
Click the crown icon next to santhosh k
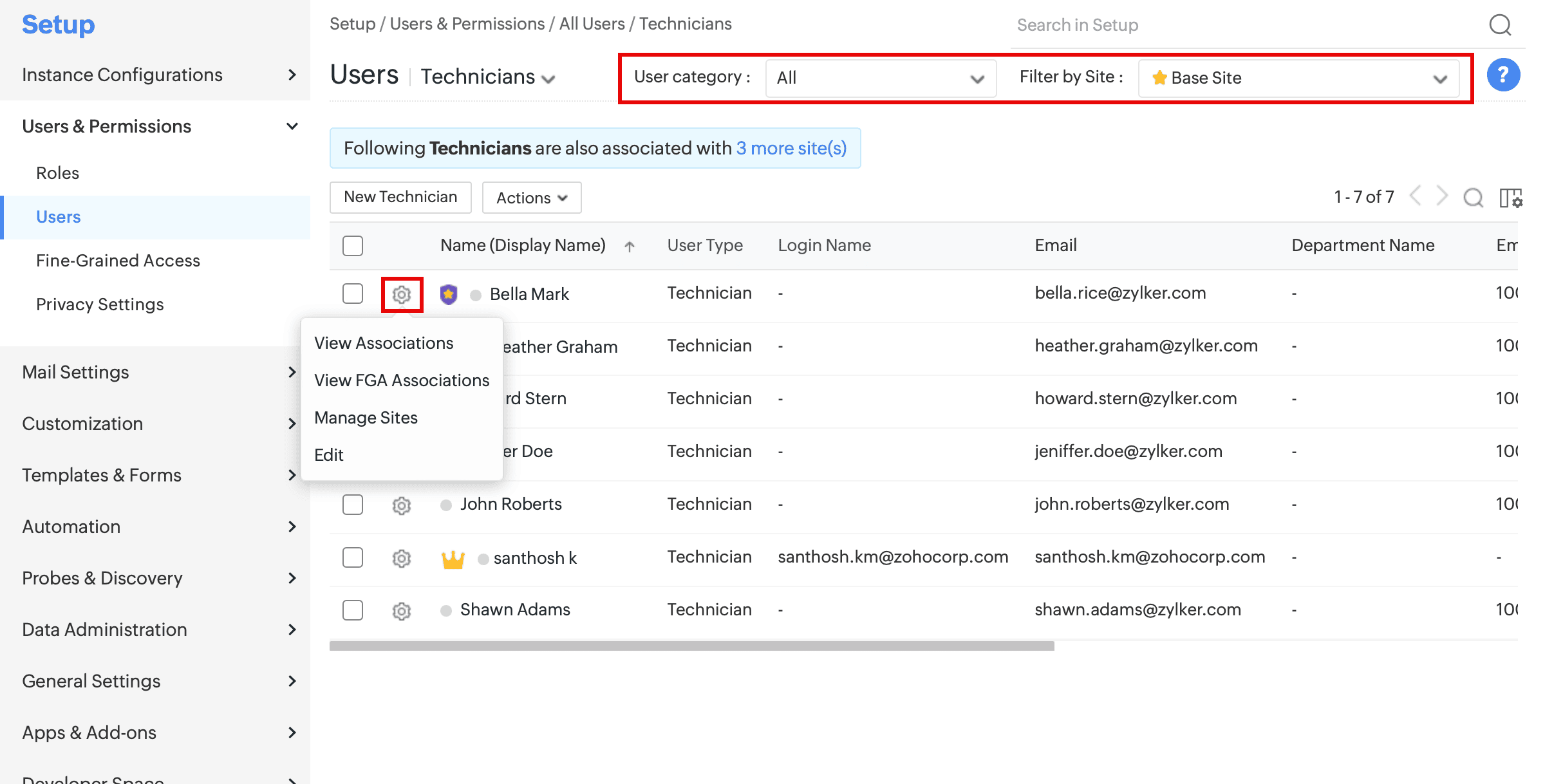[x=453, y=559]
